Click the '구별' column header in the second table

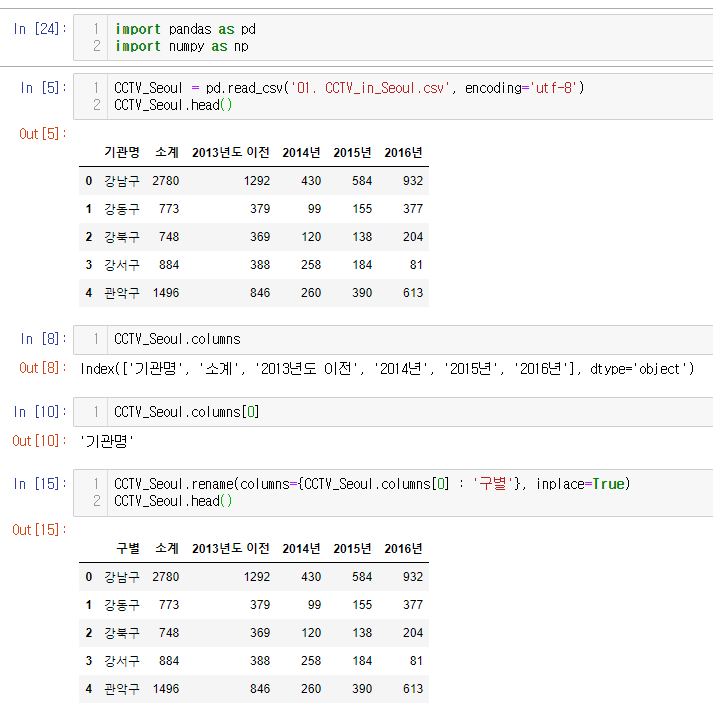[127, 548]
